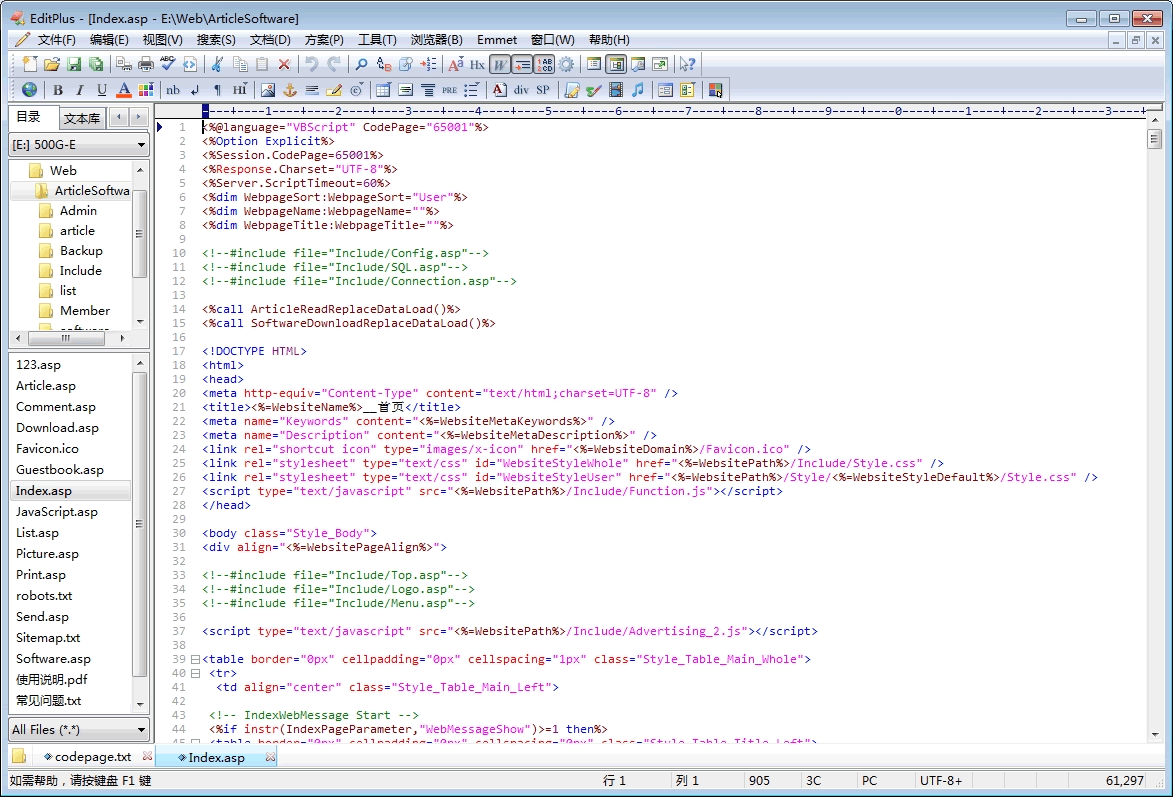The image size is (1173, 797).
Task: Open the Include folder in directory tree
Action: click(80, 271)
